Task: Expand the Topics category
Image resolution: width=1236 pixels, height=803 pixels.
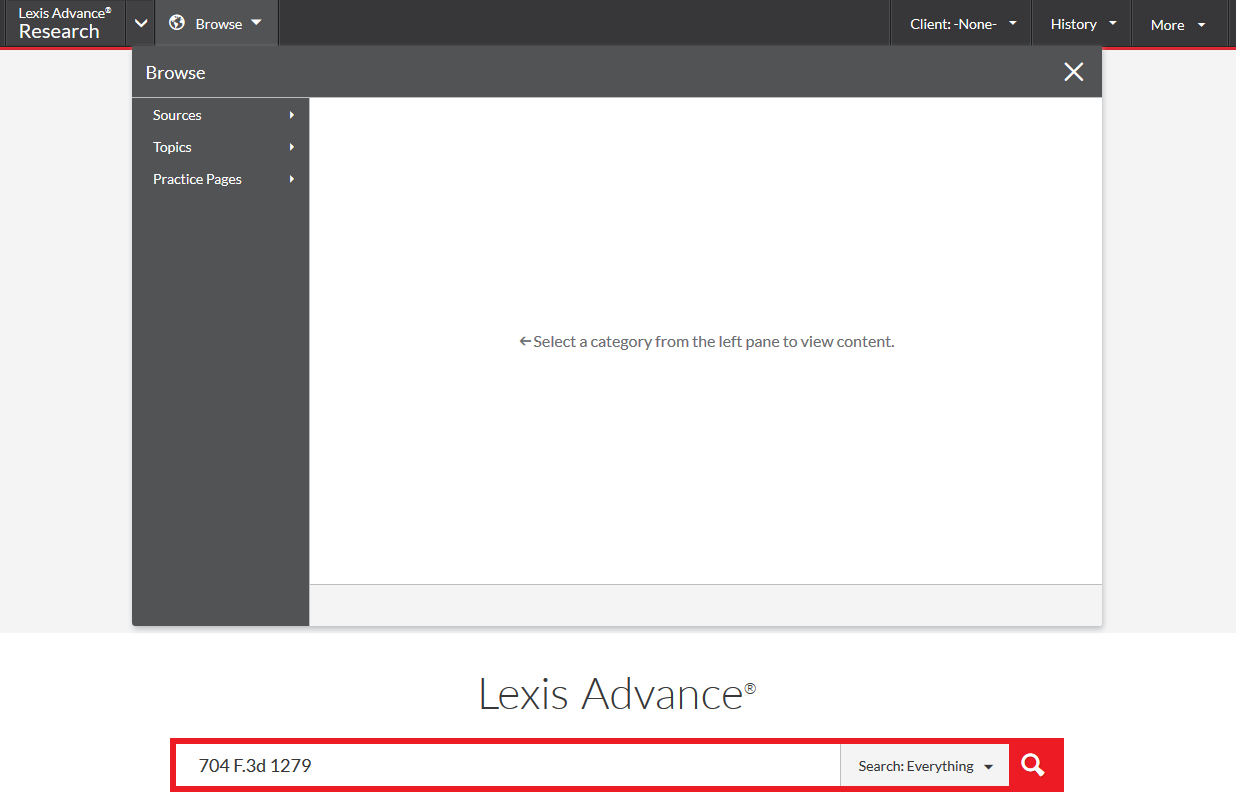Action: coord(221,147)
